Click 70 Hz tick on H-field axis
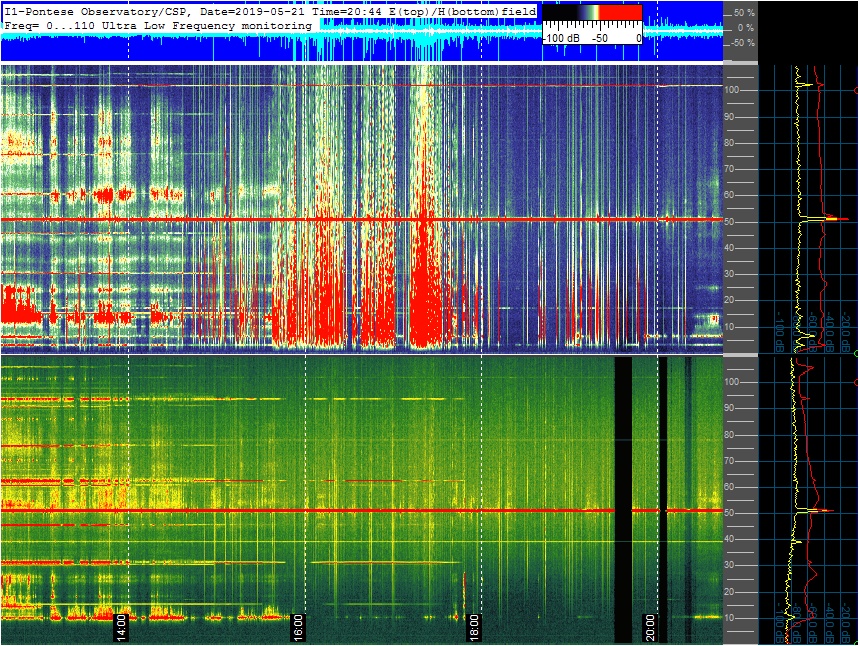The height and width of the screenshot is (646, 859). click(x=730, y=461)
